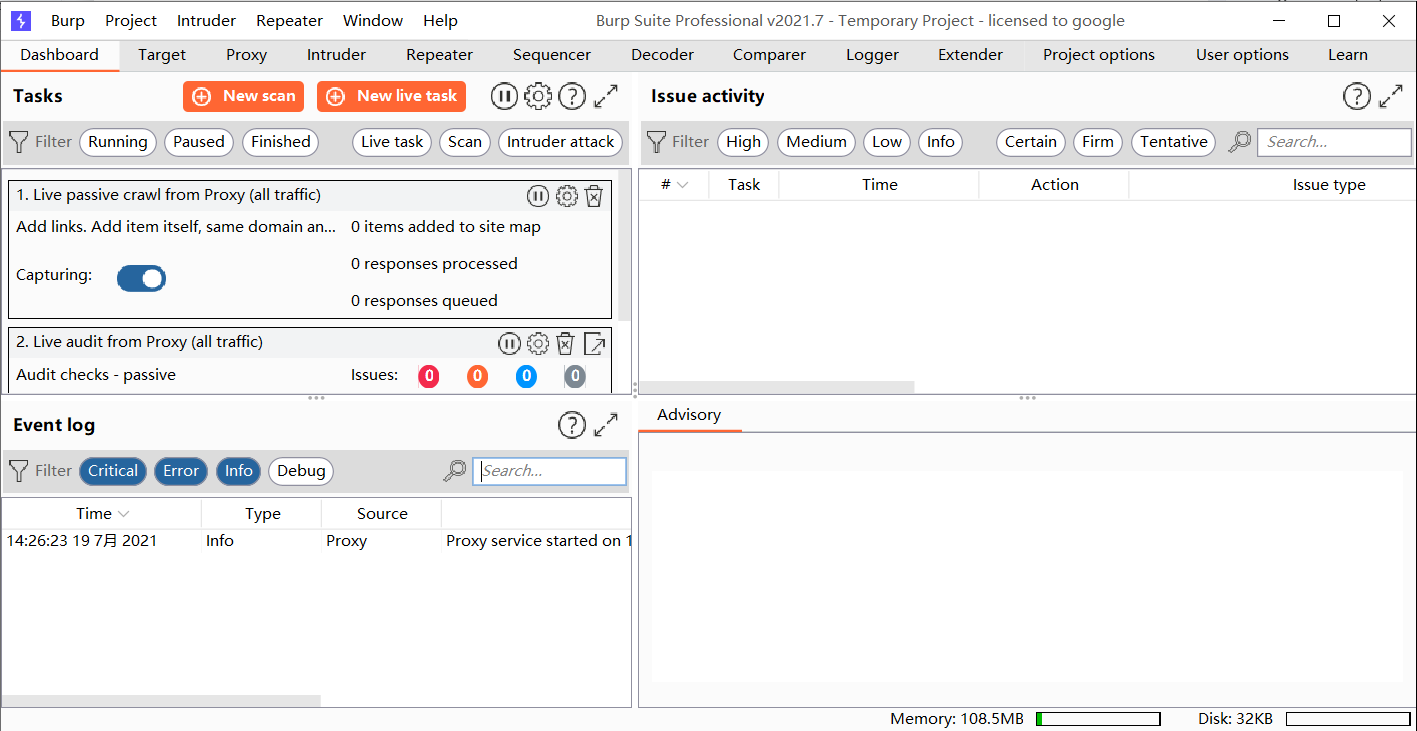This screenshot has height=731, width=1417.
Task: Toggle Info severity issue filter
Action: [941, 142]
